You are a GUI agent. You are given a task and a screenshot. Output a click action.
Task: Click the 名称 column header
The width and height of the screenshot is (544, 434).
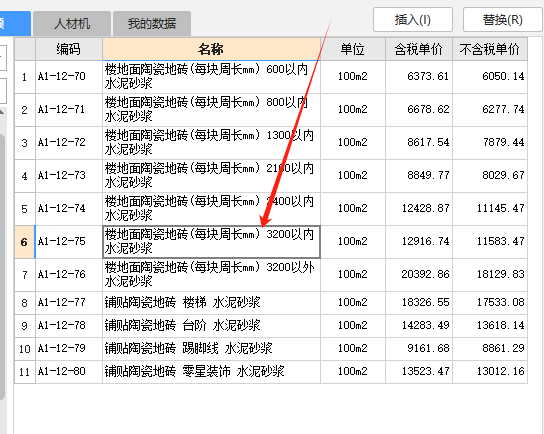(211, 49)
